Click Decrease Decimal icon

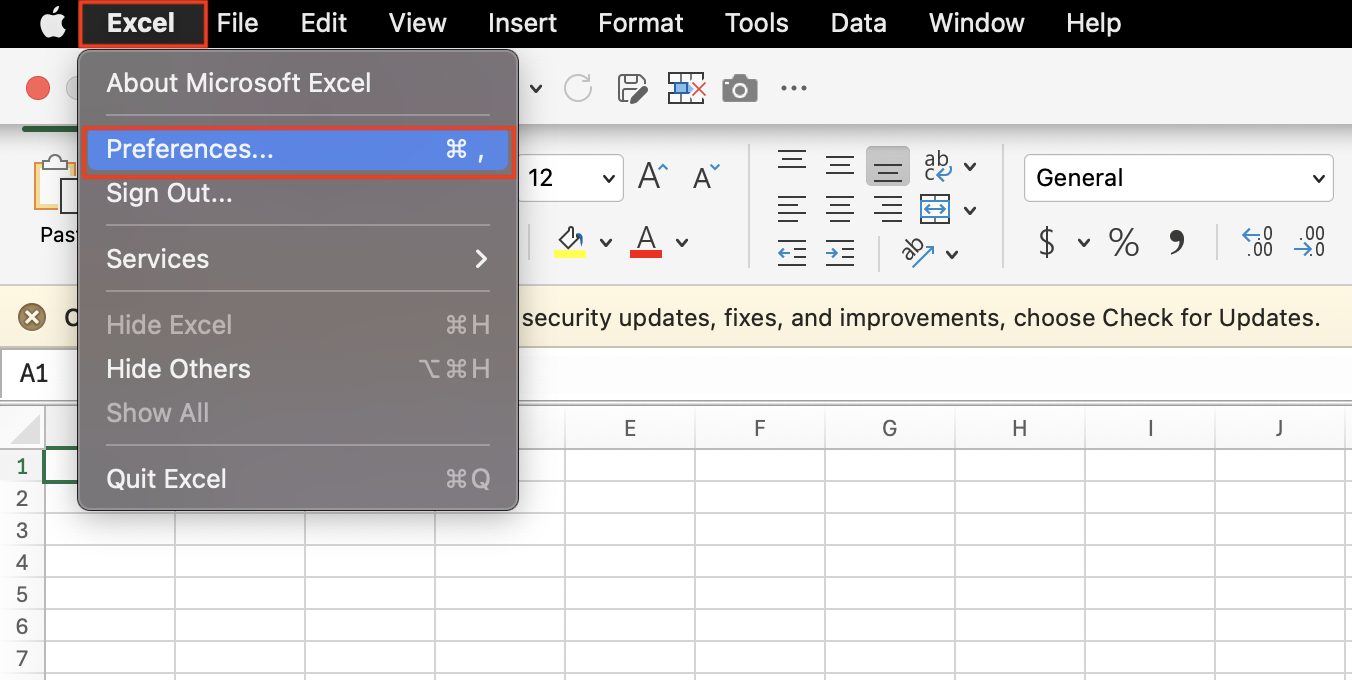(x=1309, y=241)
